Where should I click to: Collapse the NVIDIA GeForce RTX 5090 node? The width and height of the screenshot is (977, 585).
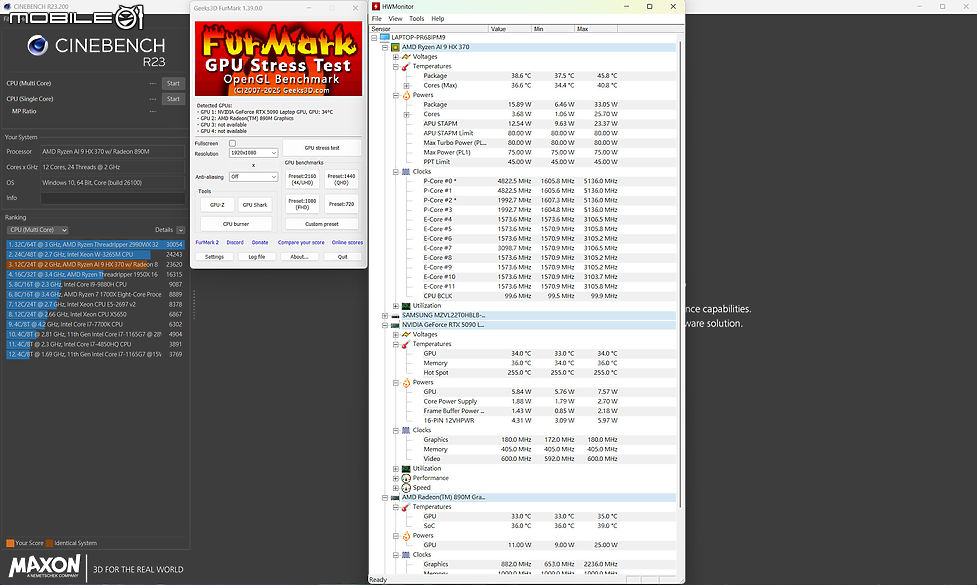click(385, 325)
